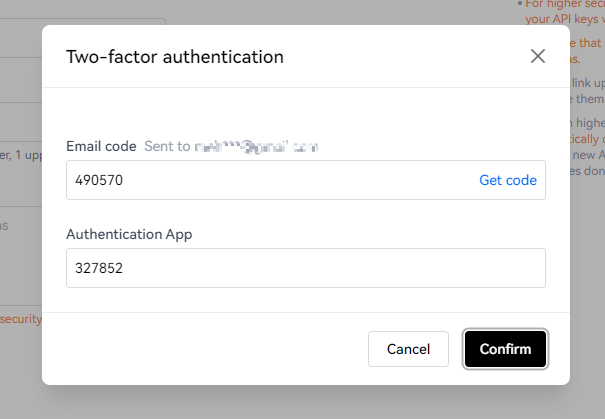Screen dimensions: 605x419
Task: Close the Two-factor authentication dialog
Action: click(537, 56)
